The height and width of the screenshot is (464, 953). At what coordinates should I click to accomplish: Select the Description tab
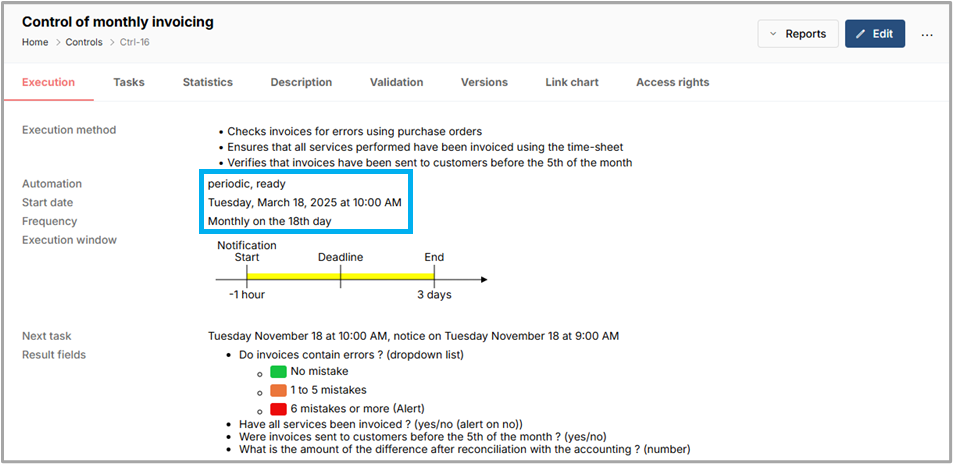pos(301,82)
